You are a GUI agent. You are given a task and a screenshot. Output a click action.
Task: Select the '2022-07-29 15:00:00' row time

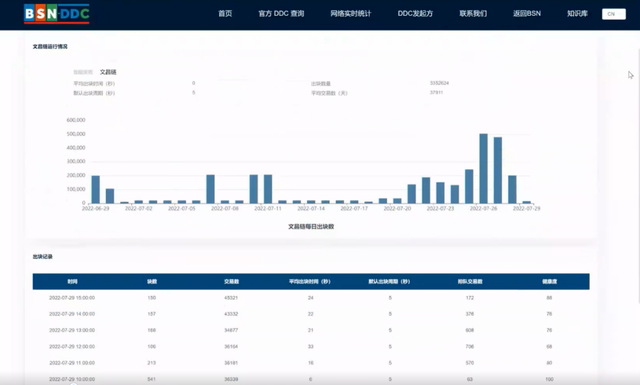[x=72, y=298]
